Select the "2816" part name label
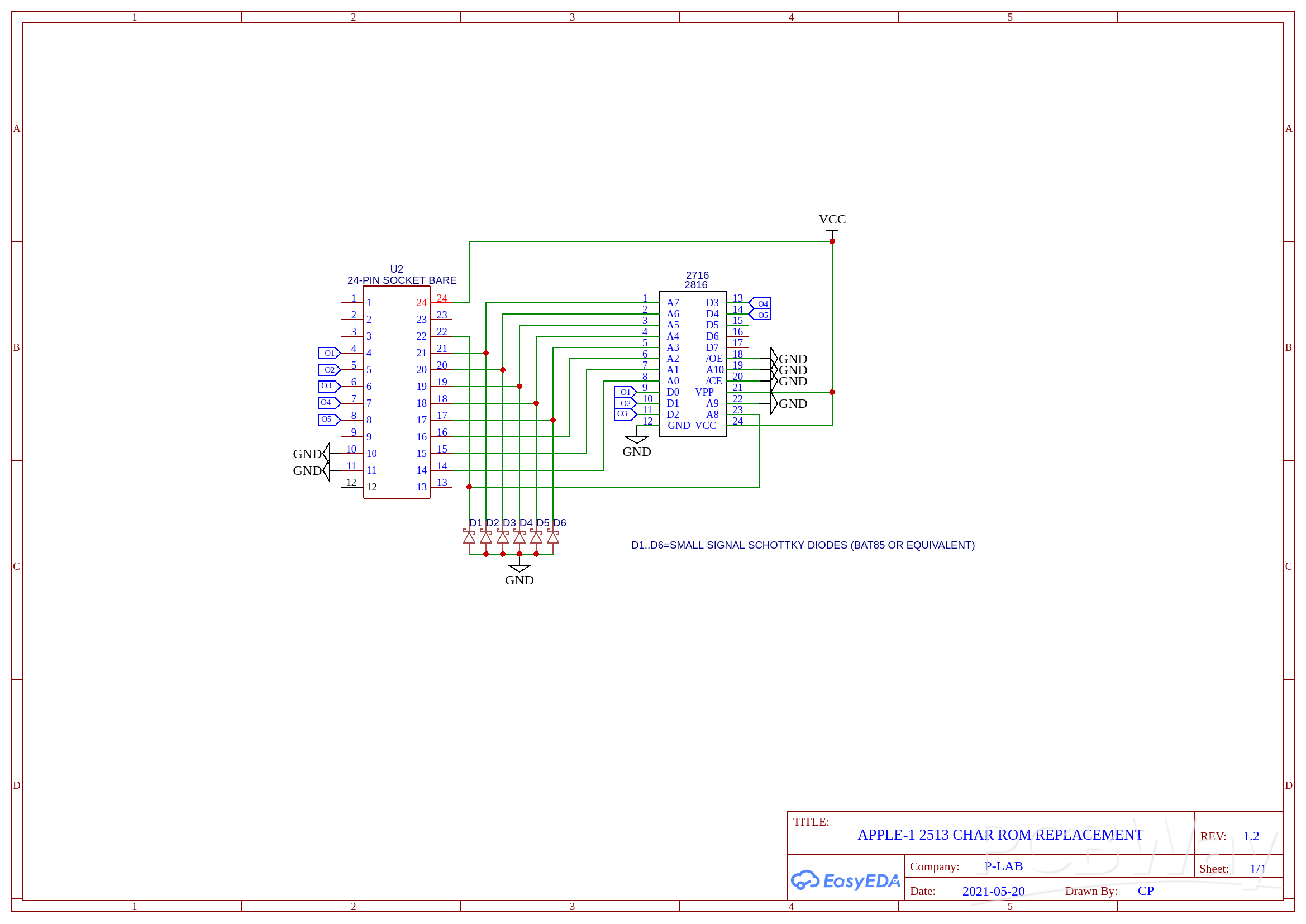The image size is (1306, 924). (x=695, y=285)
